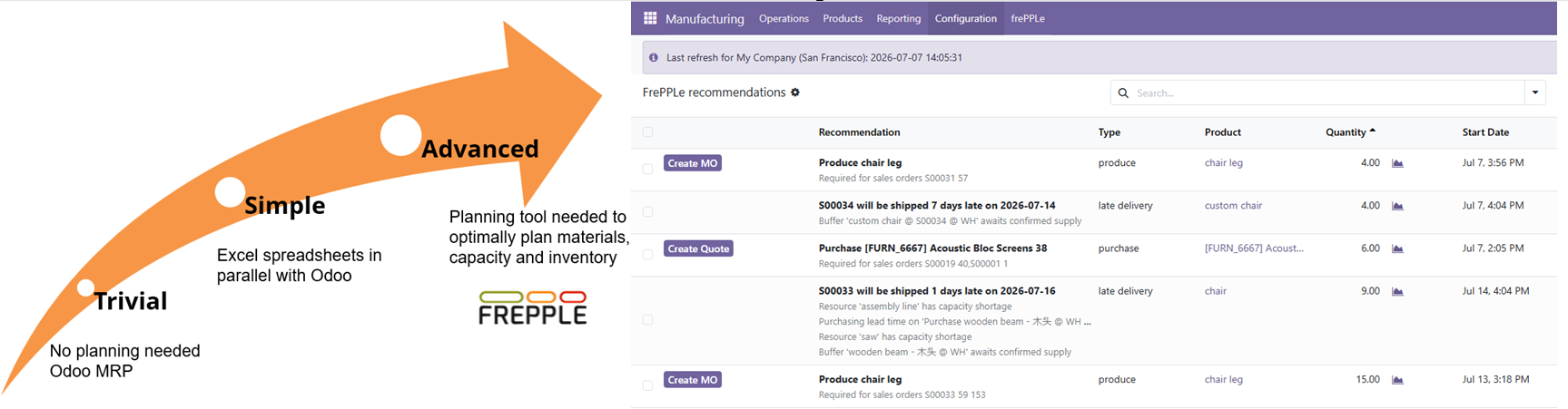The height and width of the screenshot is (409, 1568).
Task: Open the Configuration menu
Action: pyautogui.click(x=965, y=18)
